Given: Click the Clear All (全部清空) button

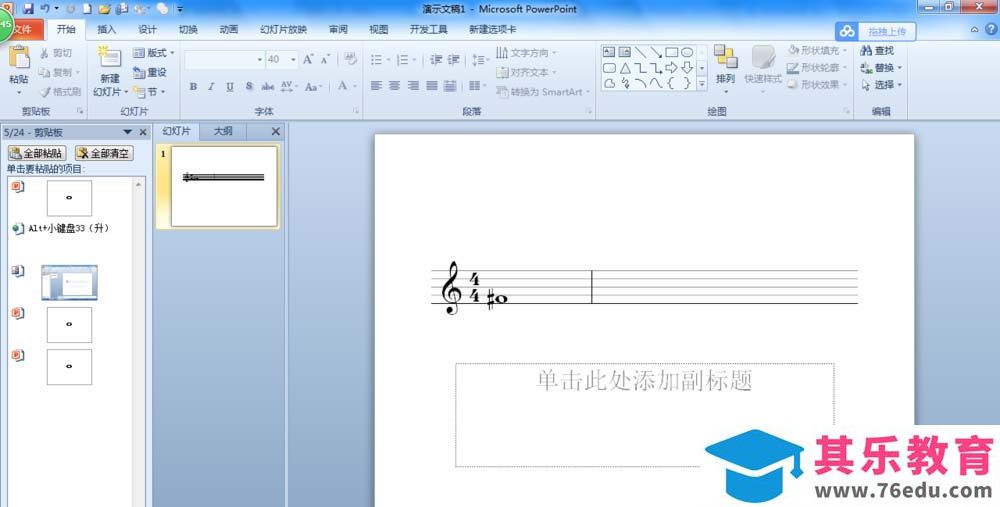Looking at the screenshot, I should point(104,153).
